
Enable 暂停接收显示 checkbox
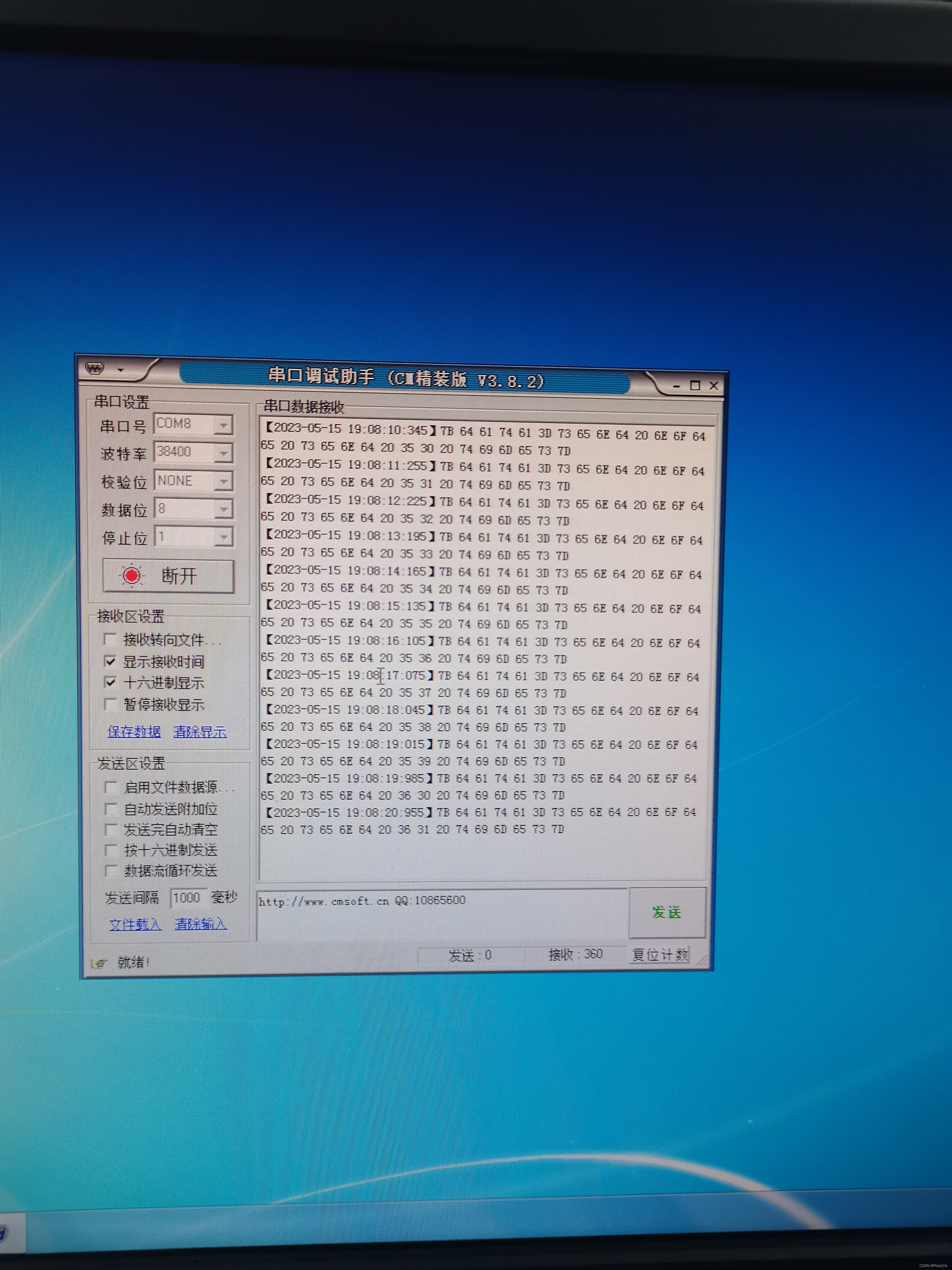pos(110,704)
